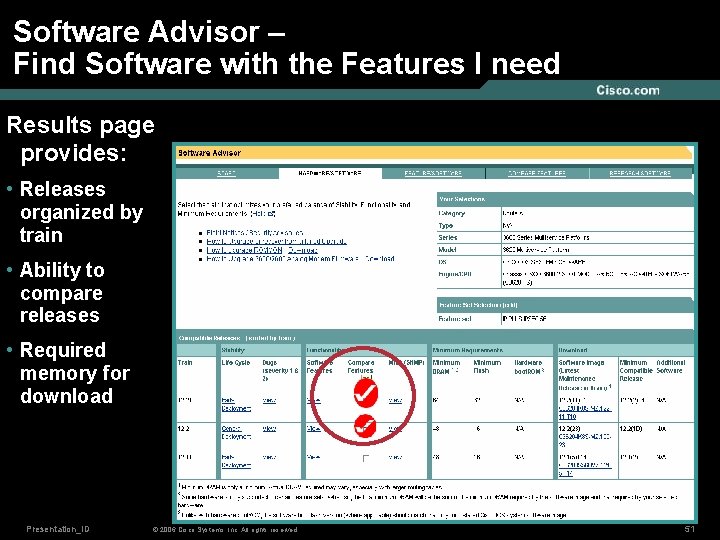The width and height of the screenshot is (720, 540).
Task: Open the Research Software tab
Action: (640, 173)
